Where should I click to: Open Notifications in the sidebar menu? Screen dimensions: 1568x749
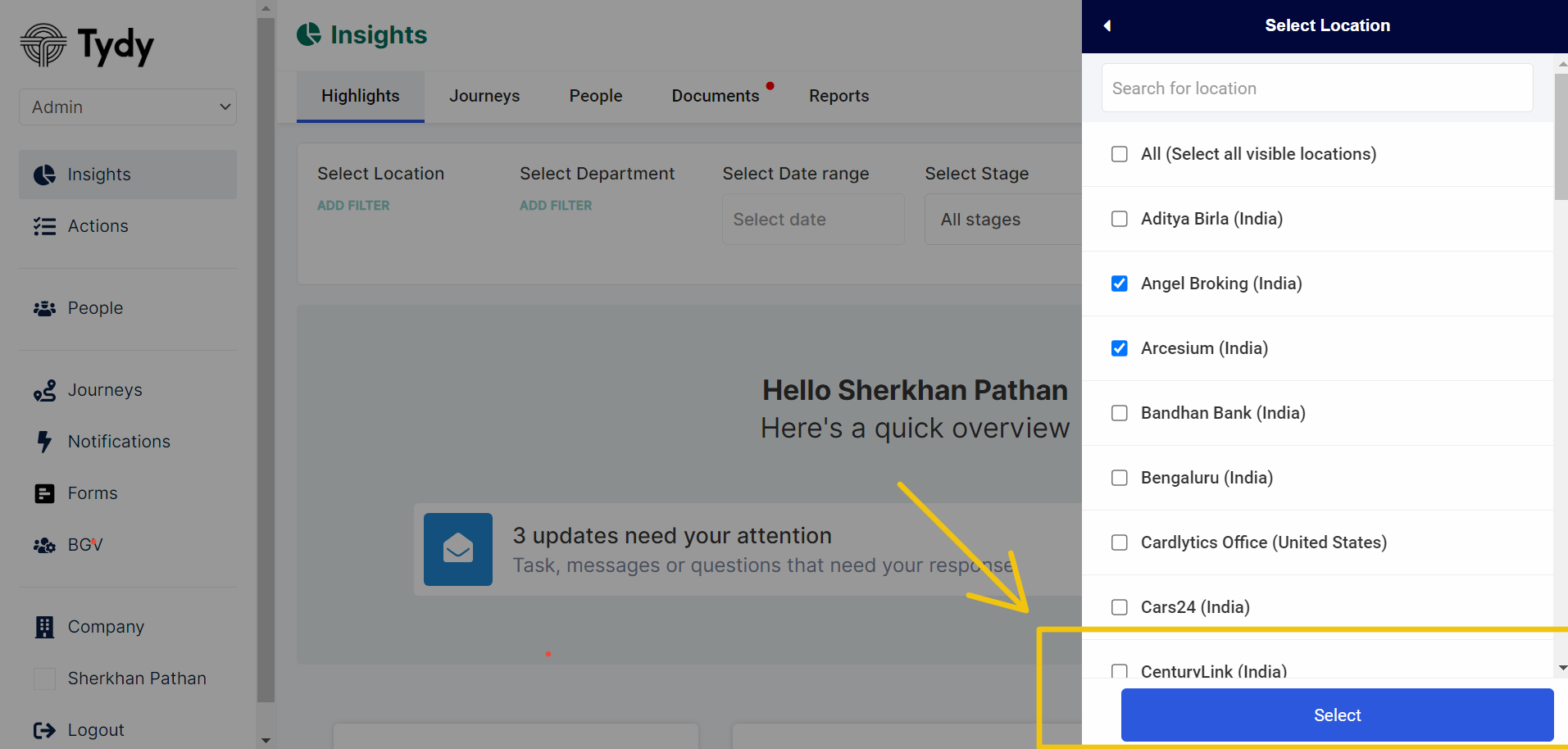pos(128,442)
